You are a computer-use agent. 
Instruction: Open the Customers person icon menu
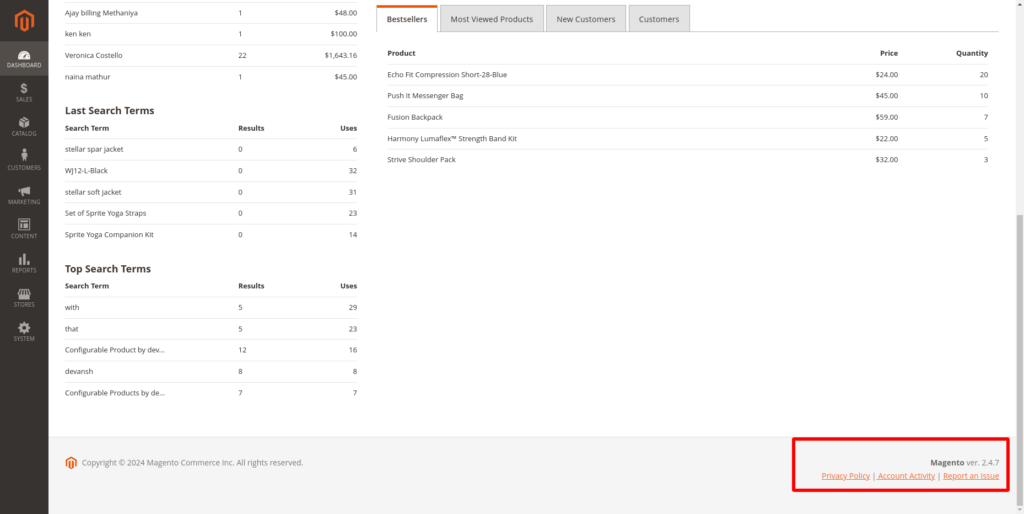tap(24, 161)
